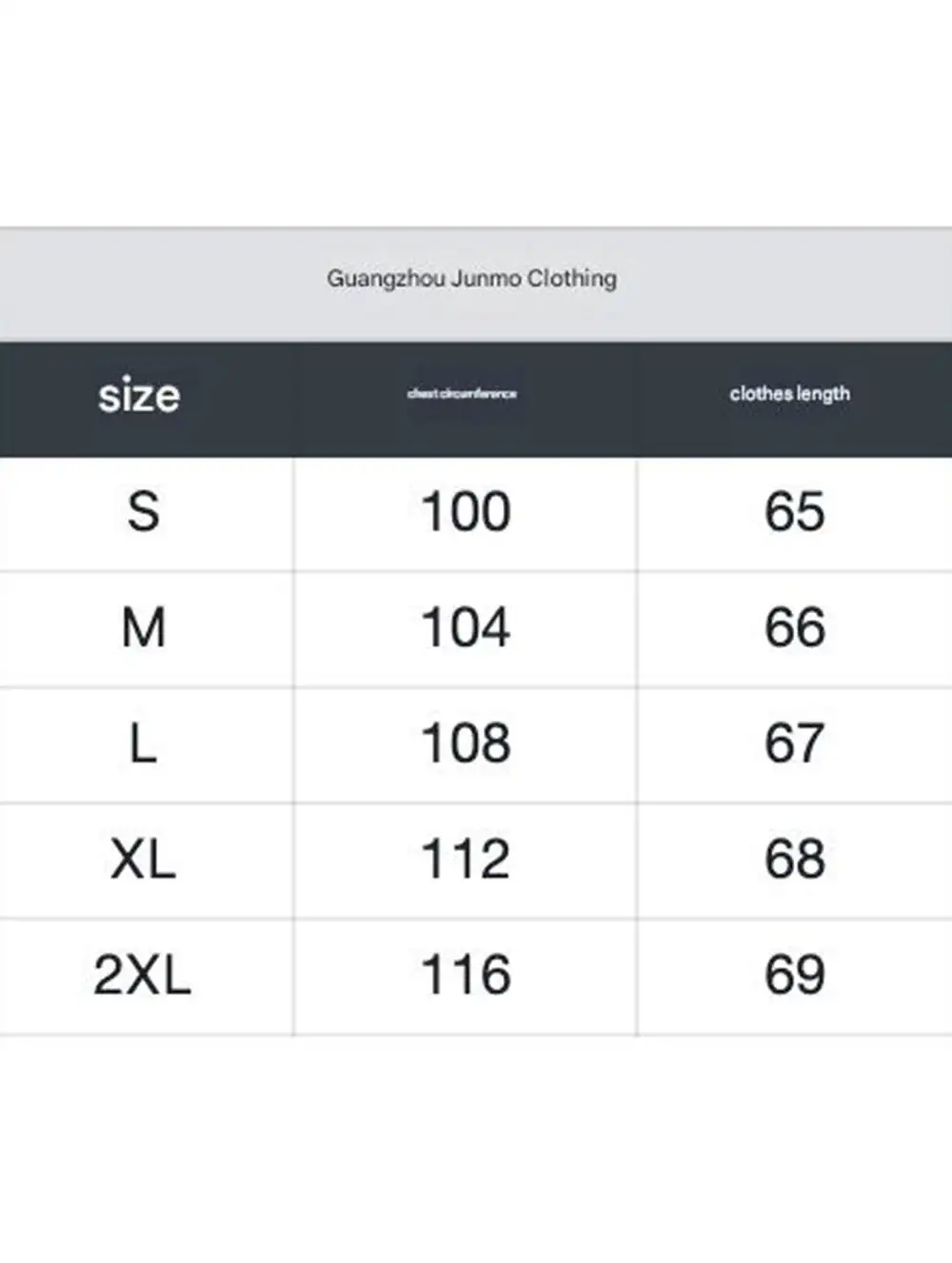This screenshot has width=952, height=1263.
Task: Select the chest value 108
Action: pyautogui.click(x=466, y=743)
